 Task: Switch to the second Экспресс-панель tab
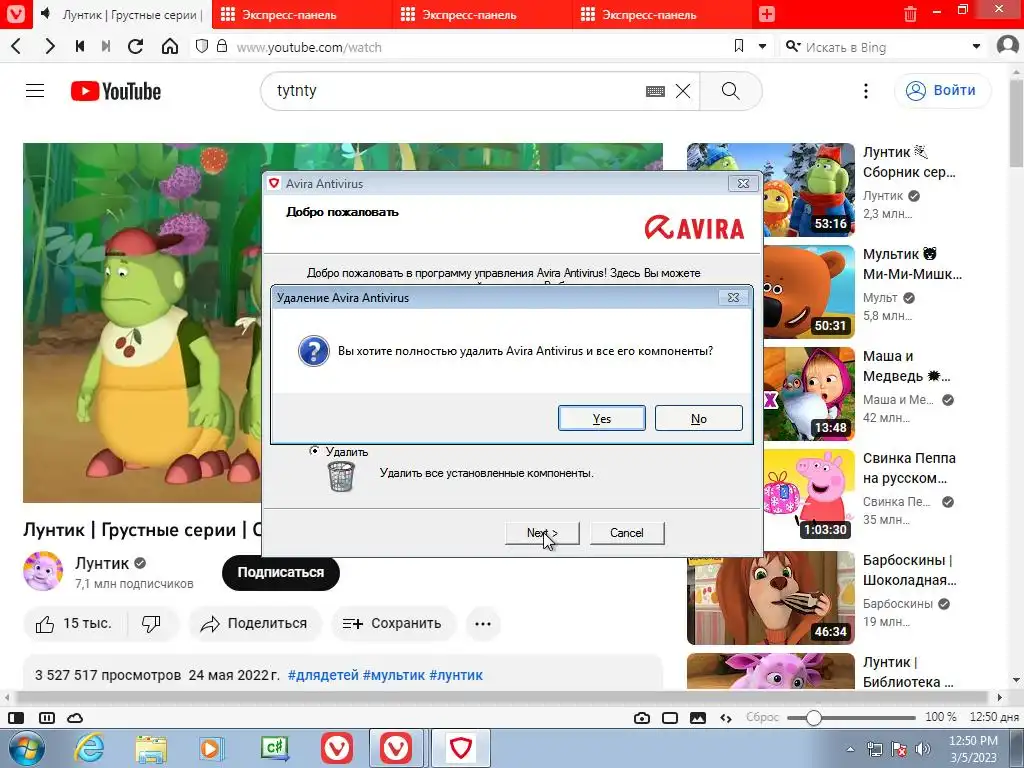point(483,14)
